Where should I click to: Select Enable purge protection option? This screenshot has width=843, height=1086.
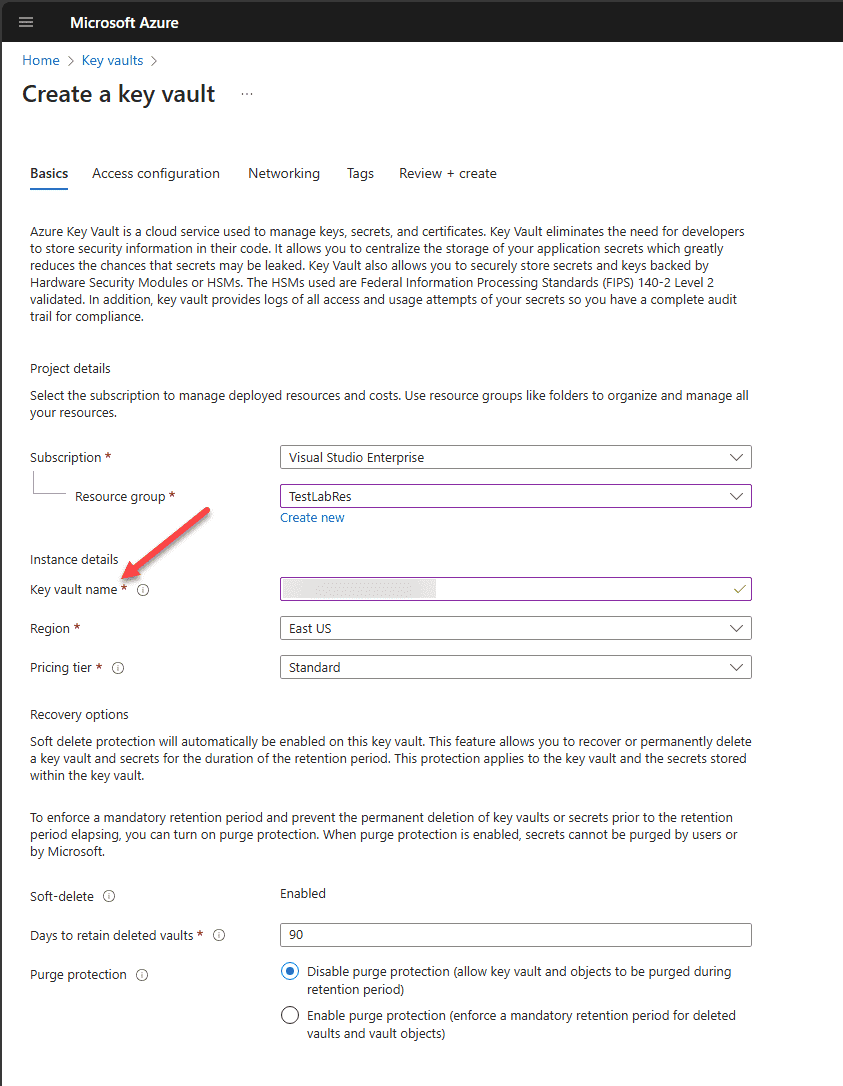click(x=290, y=1015)
